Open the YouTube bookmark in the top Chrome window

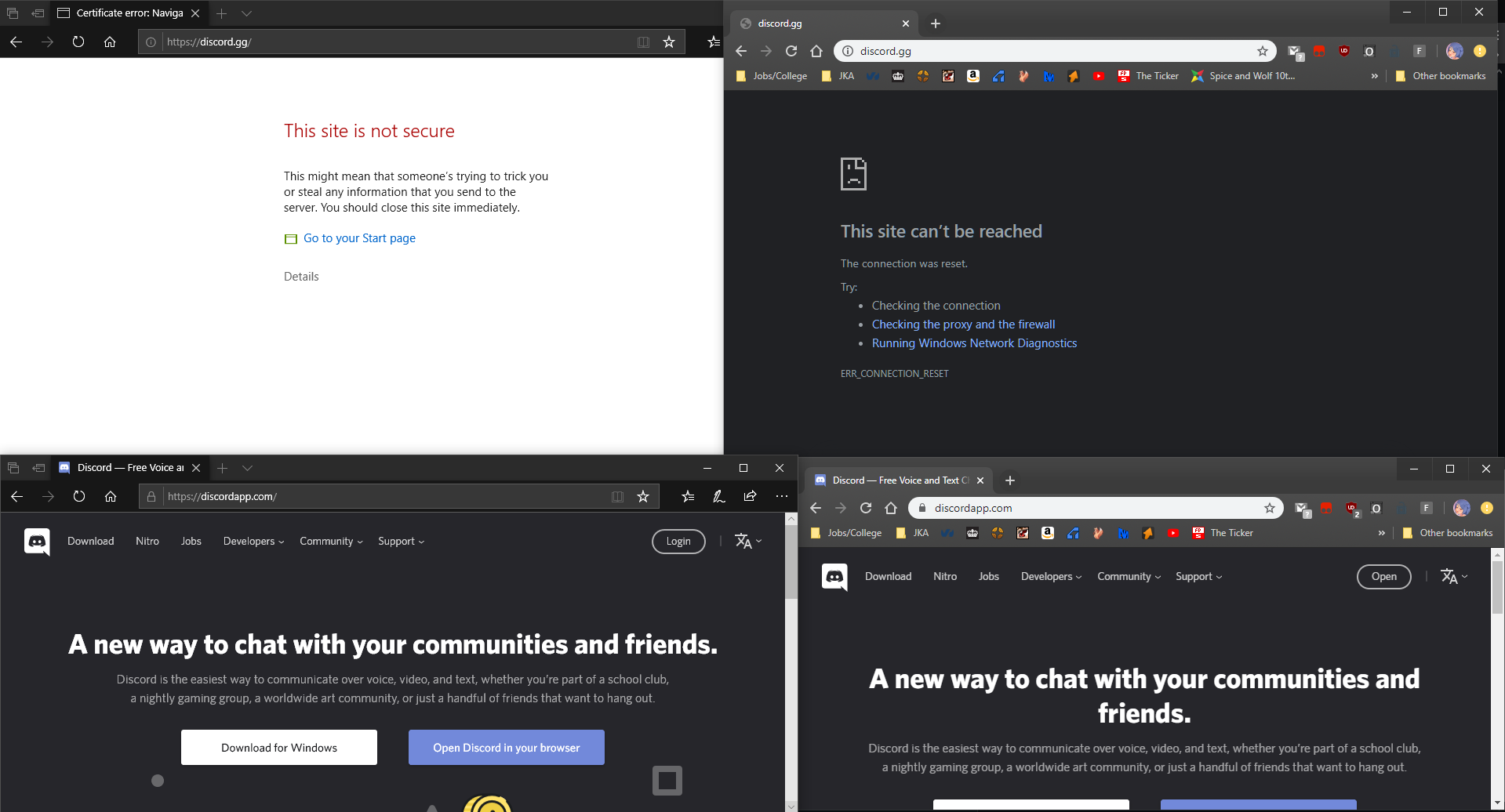point(1099,76)
